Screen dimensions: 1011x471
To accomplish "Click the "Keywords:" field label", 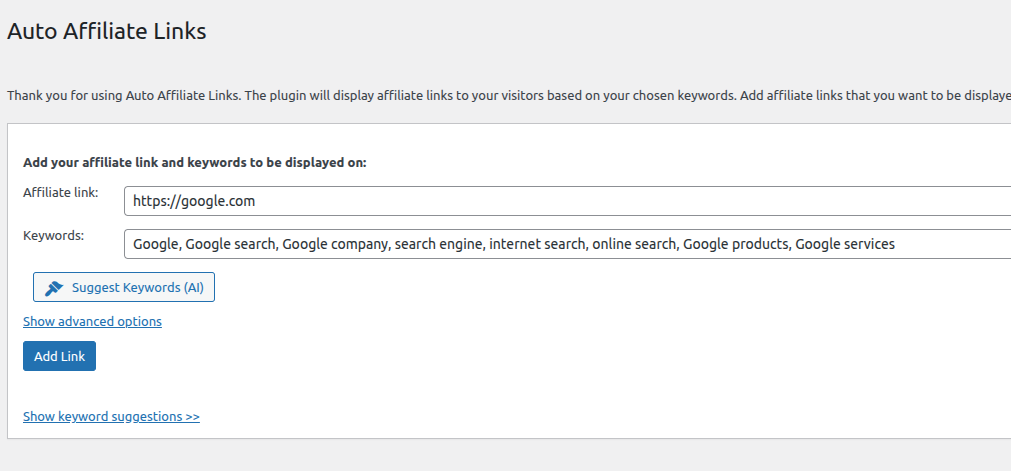I will click(53, 235).
